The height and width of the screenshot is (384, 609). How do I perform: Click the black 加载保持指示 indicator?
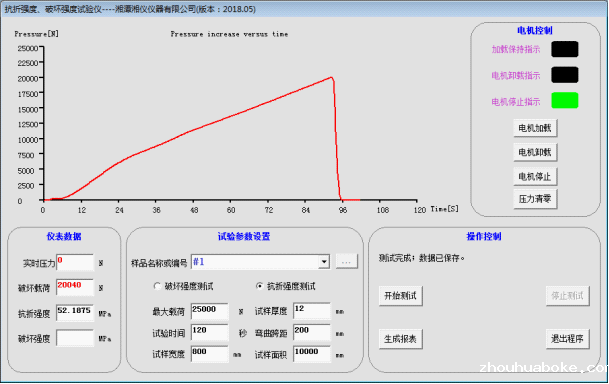[x=565, y=49]
